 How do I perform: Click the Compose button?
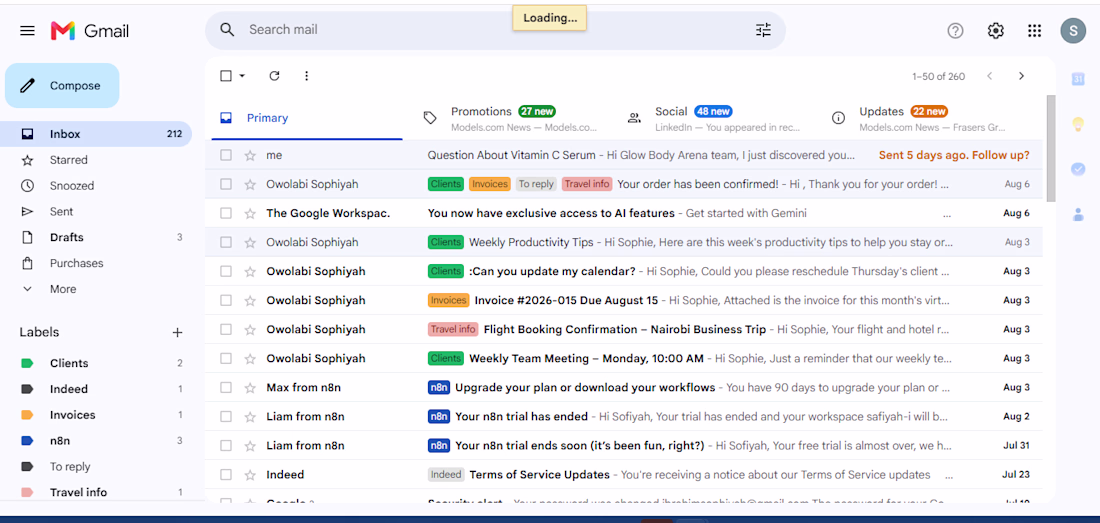pos(62,86)
